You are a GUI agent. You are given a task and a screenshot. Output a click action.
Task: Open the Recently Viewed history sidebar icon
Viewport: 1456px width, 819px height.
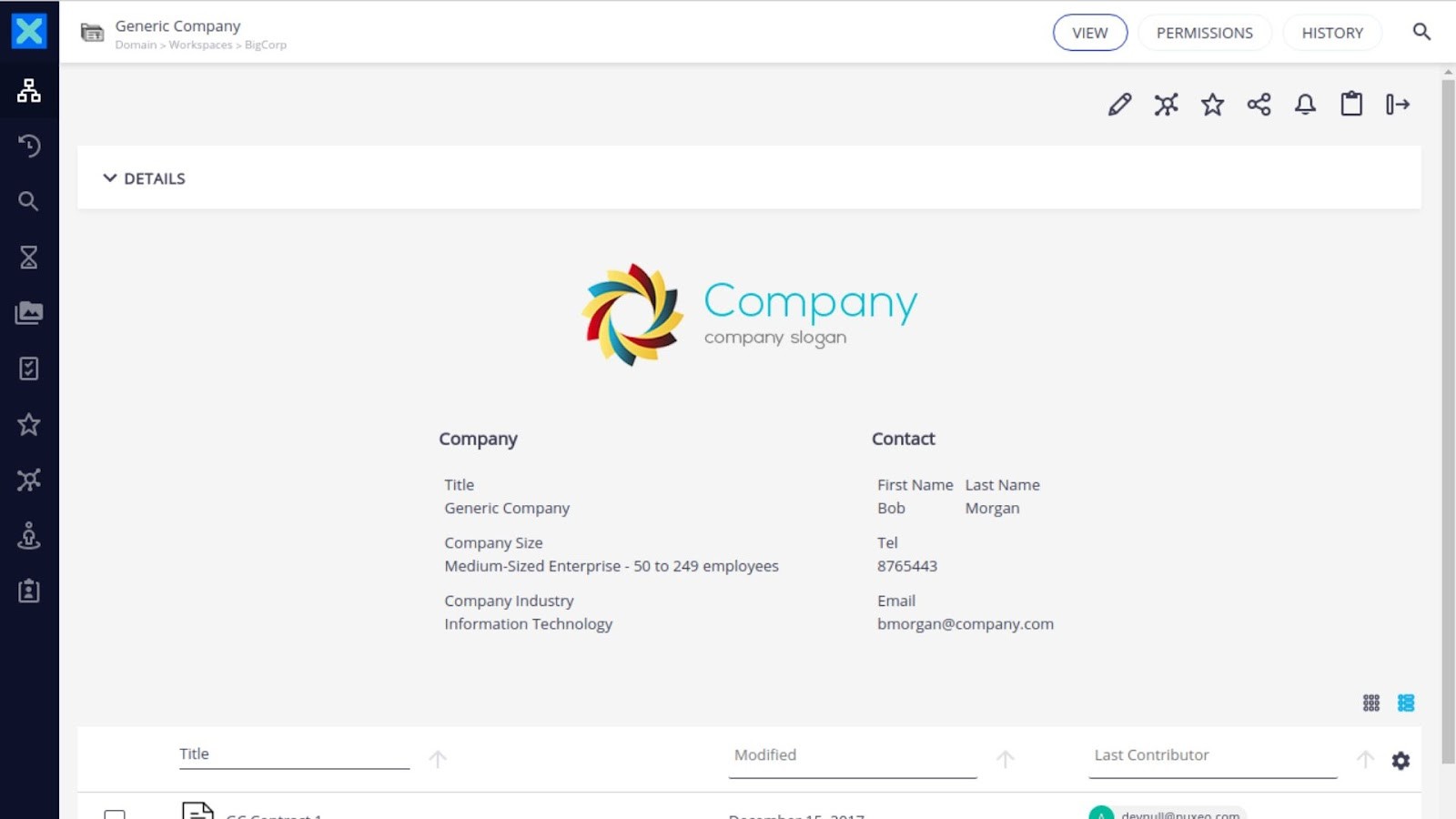(29, 146)
